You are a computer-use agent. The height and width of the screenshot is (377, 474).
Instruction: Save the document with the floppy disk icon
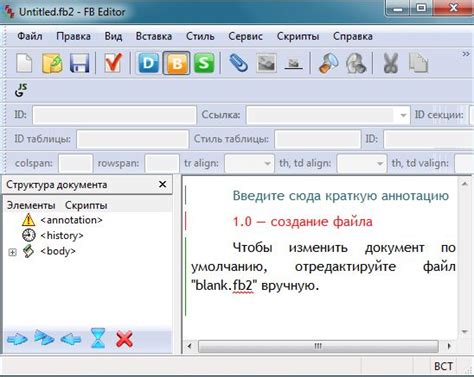(x=79, y=63)
